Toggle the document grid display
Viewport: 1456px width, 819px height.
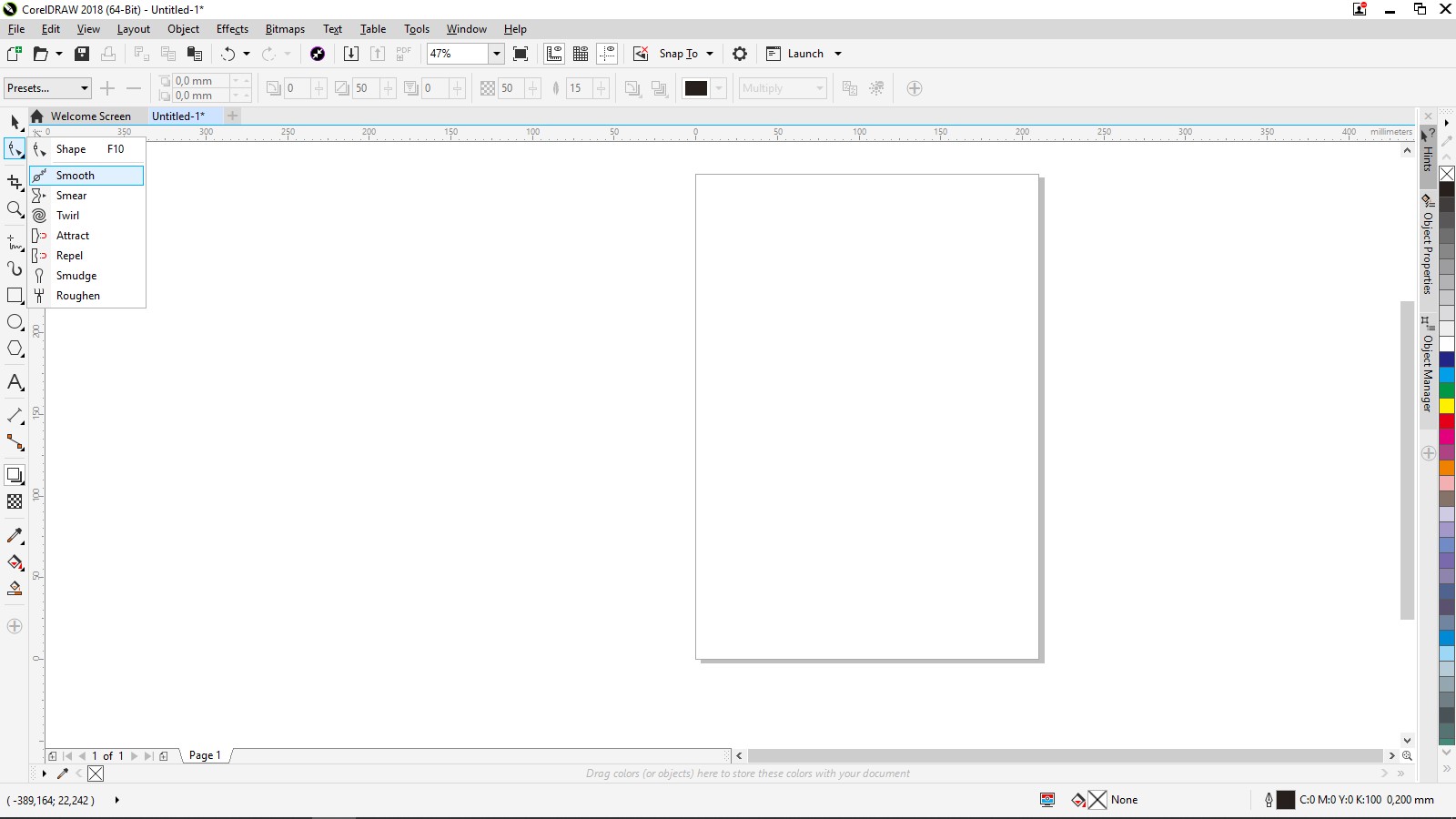pos(581,54)
